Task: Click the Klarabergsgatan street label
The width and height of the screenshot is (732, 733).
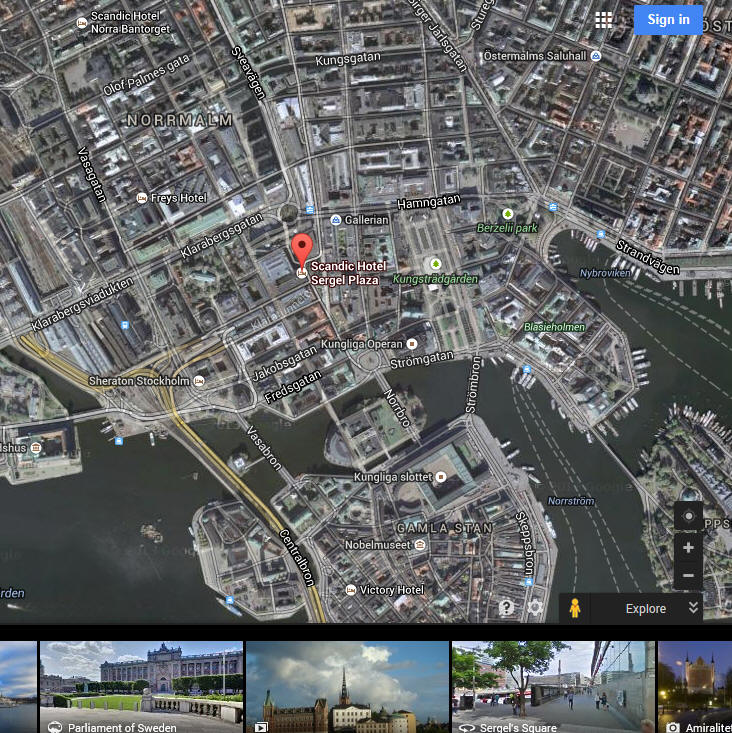Action: coord(222,235)
